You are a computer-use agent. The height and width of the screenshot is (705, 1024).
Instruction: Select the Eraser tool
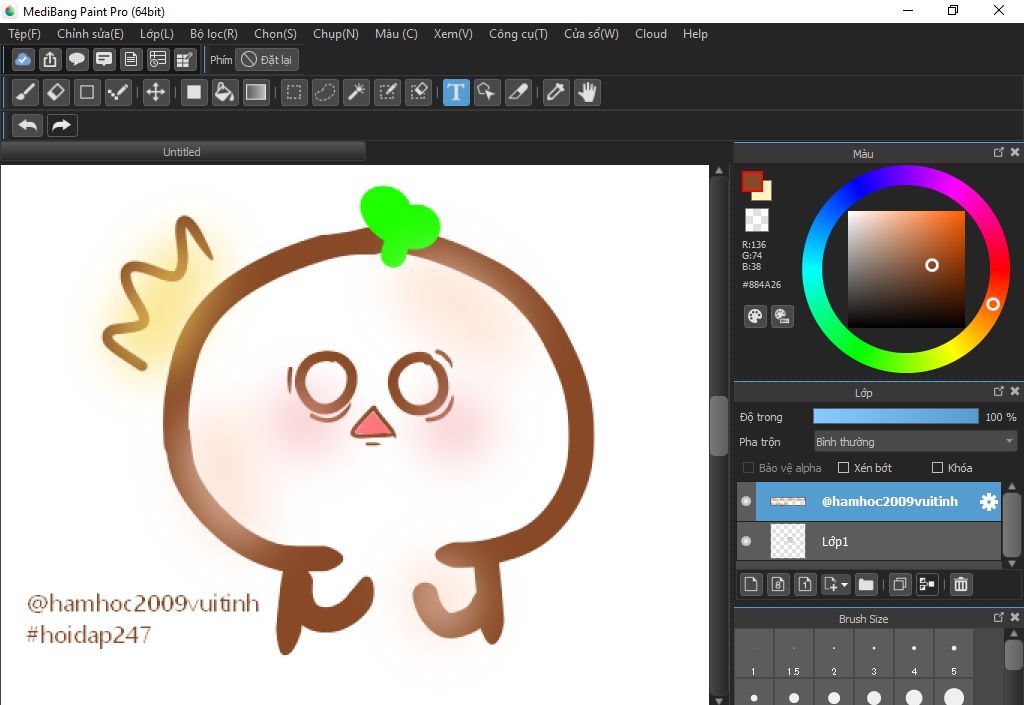tap(56, 93)
